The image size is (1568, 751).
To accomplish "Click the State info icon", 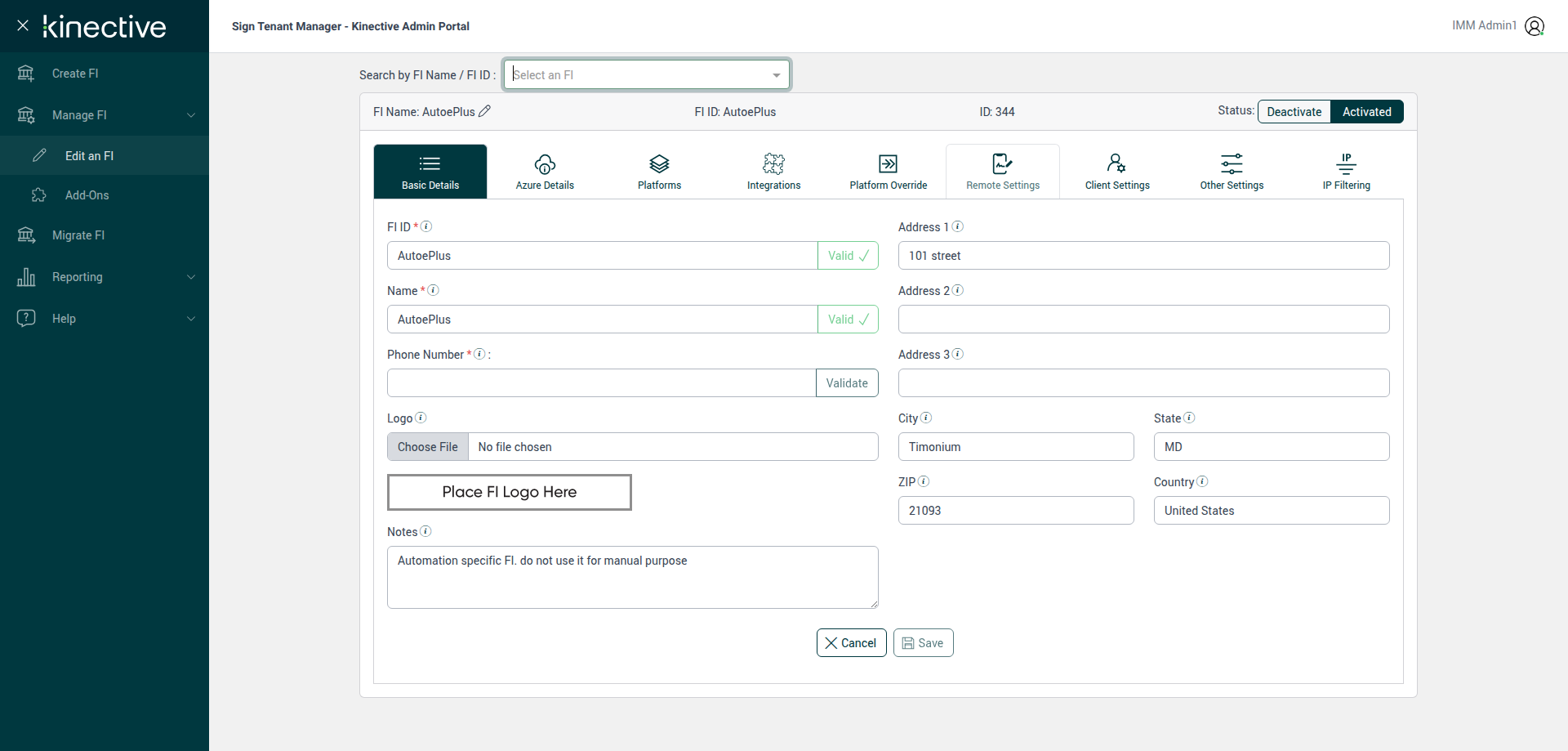I will [1189, 418].
